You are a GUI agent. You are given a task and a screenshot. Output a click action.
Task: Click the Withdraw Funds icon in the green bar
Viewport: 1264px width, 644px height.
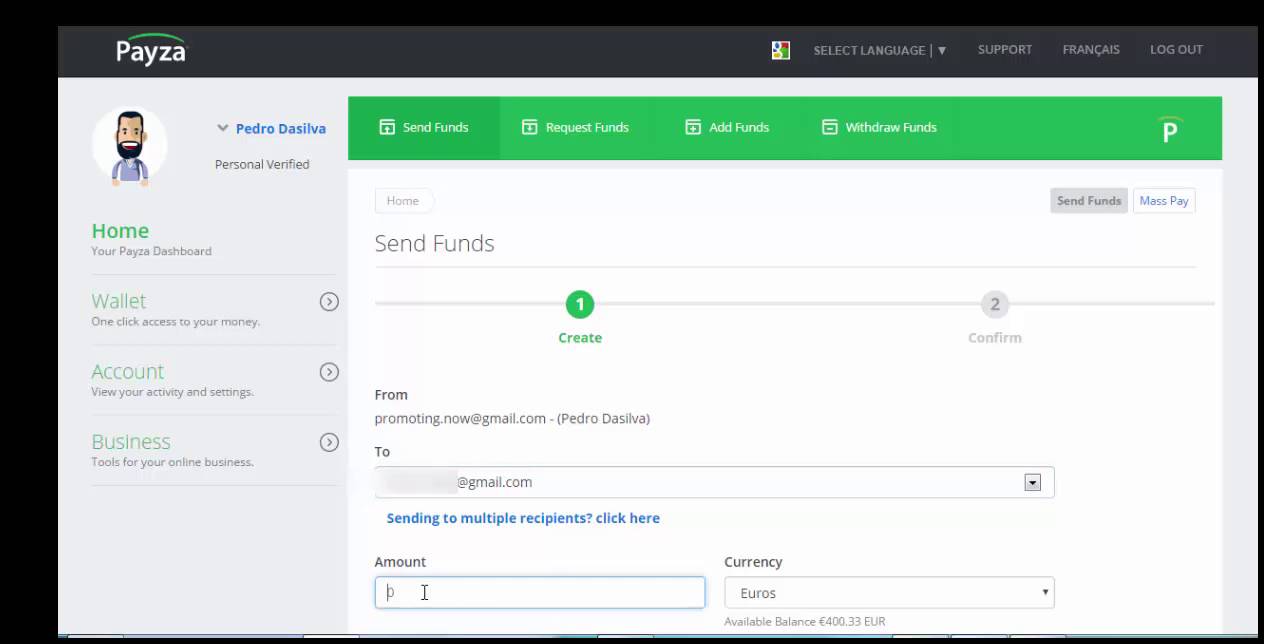pyautogui.click(x=829, y=127)
